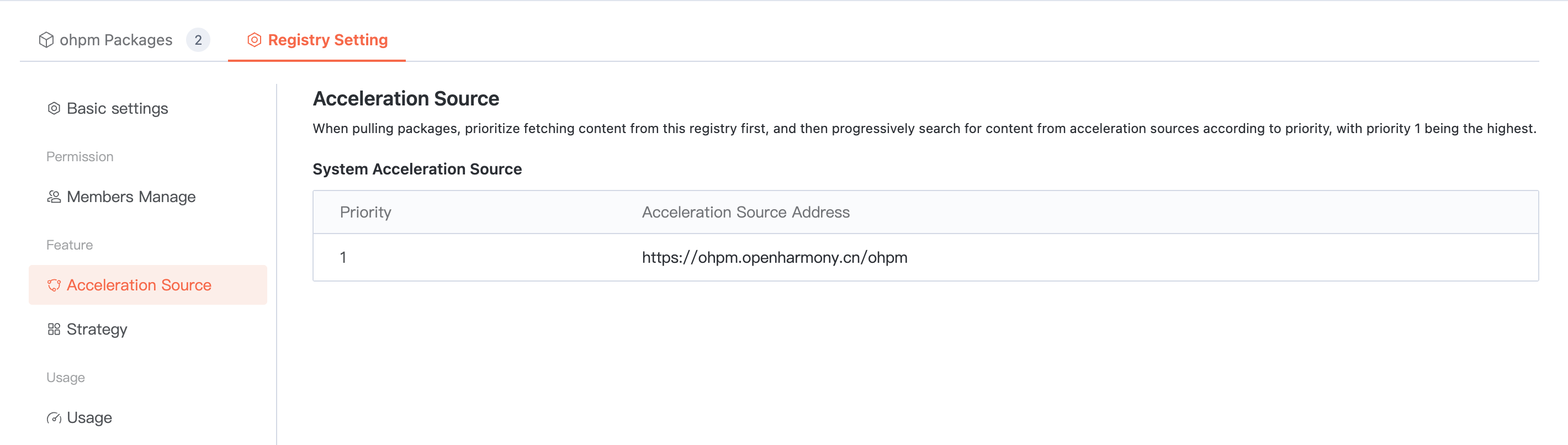Switch to the Registry Setting tab
1568x445 pixels.
(327, 40)
